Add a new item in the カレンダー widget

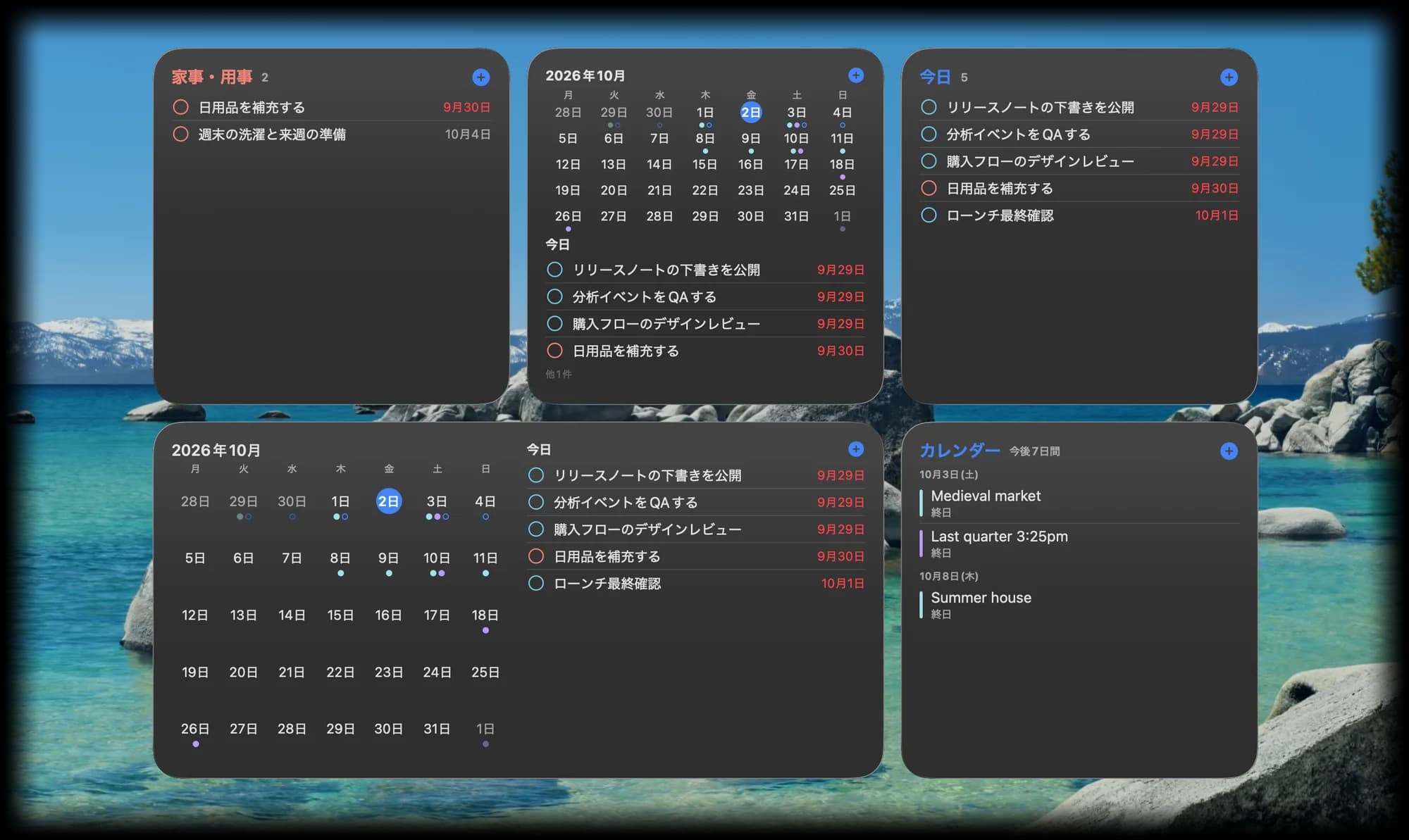[1229, 451]
